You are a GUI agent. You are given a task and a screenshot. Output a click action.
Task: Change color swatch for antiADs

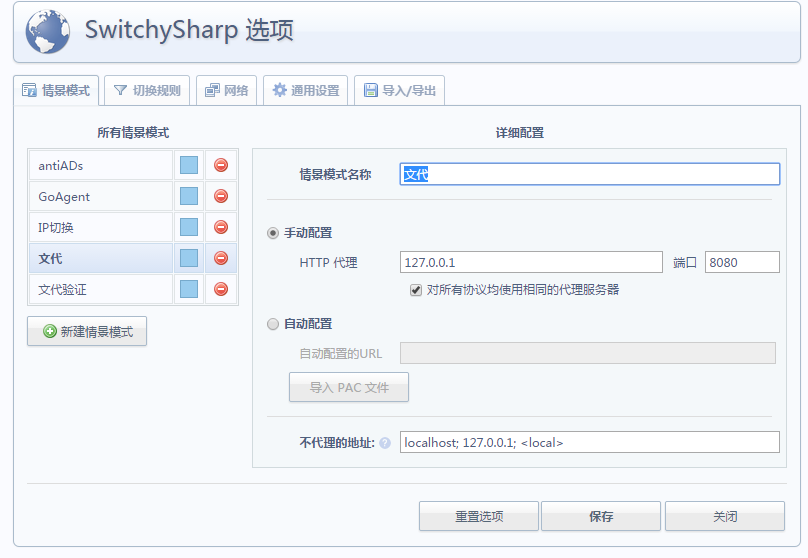tap(189, 165)
